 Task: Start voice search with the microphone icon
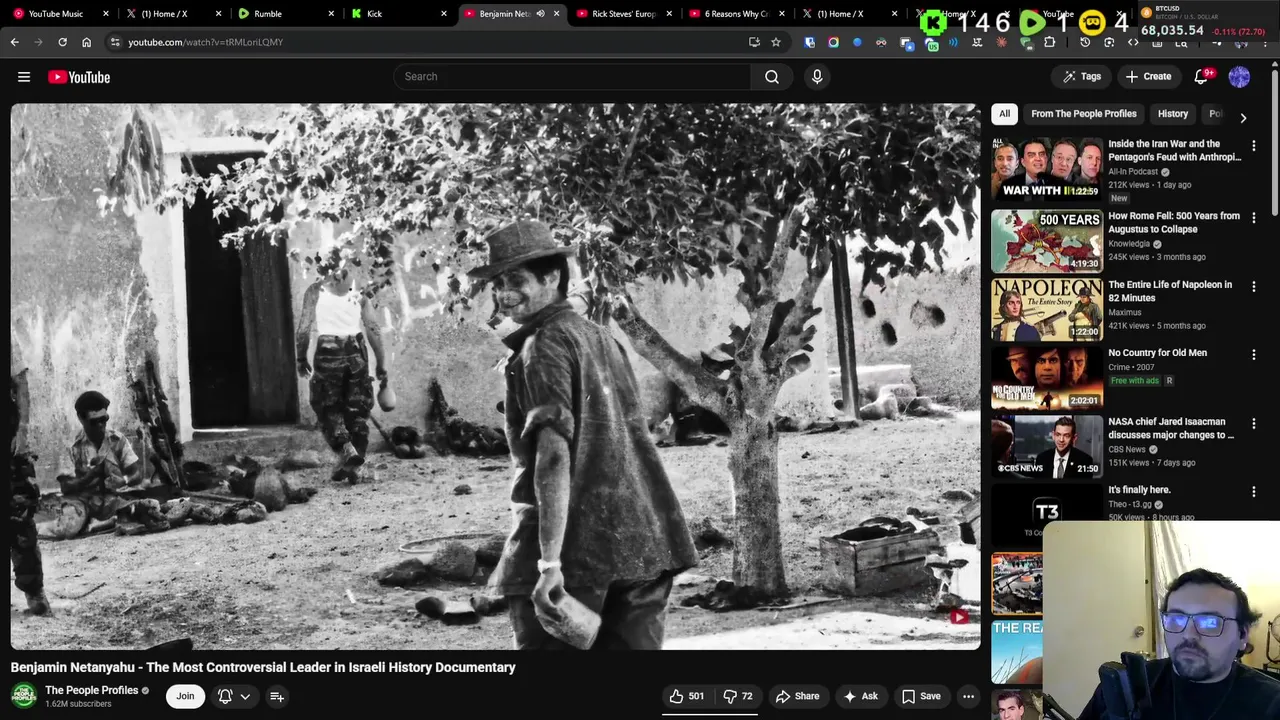point(817,77)
